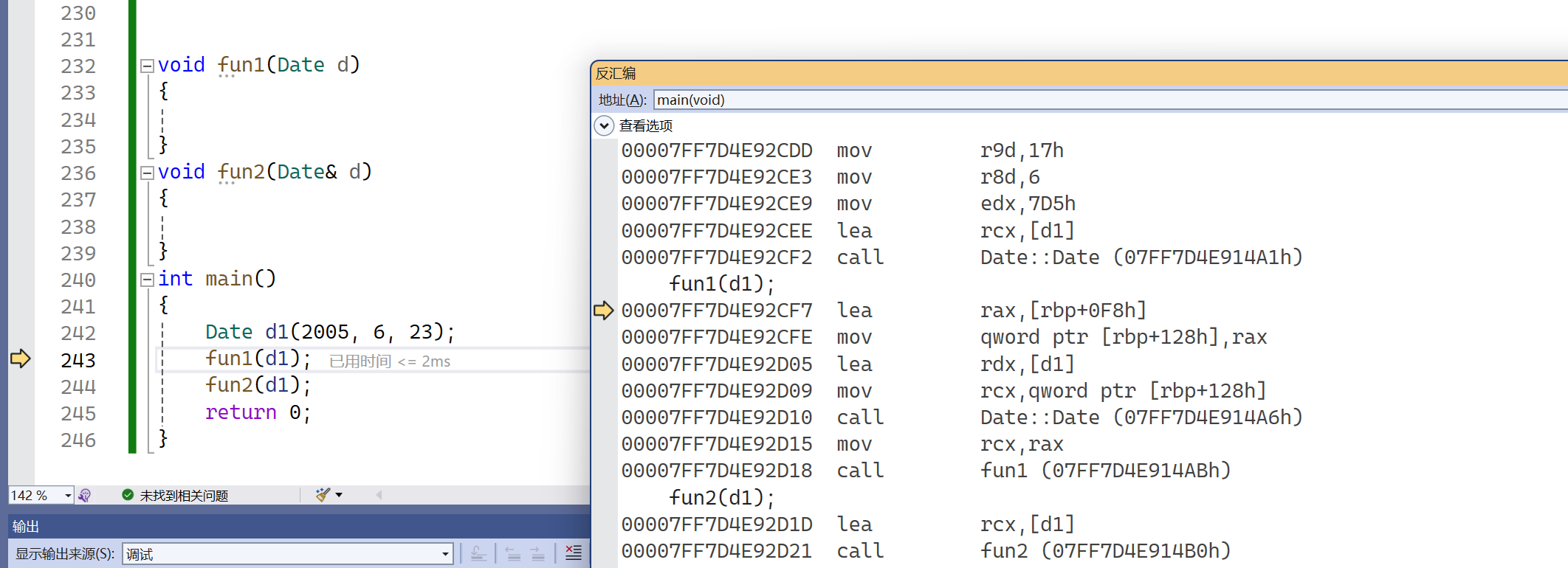This screenshot has height=568, width=1568.
Task: Click the IntelliCode lightbulb icon beside zoom
Action: click(x=85, y=496)
